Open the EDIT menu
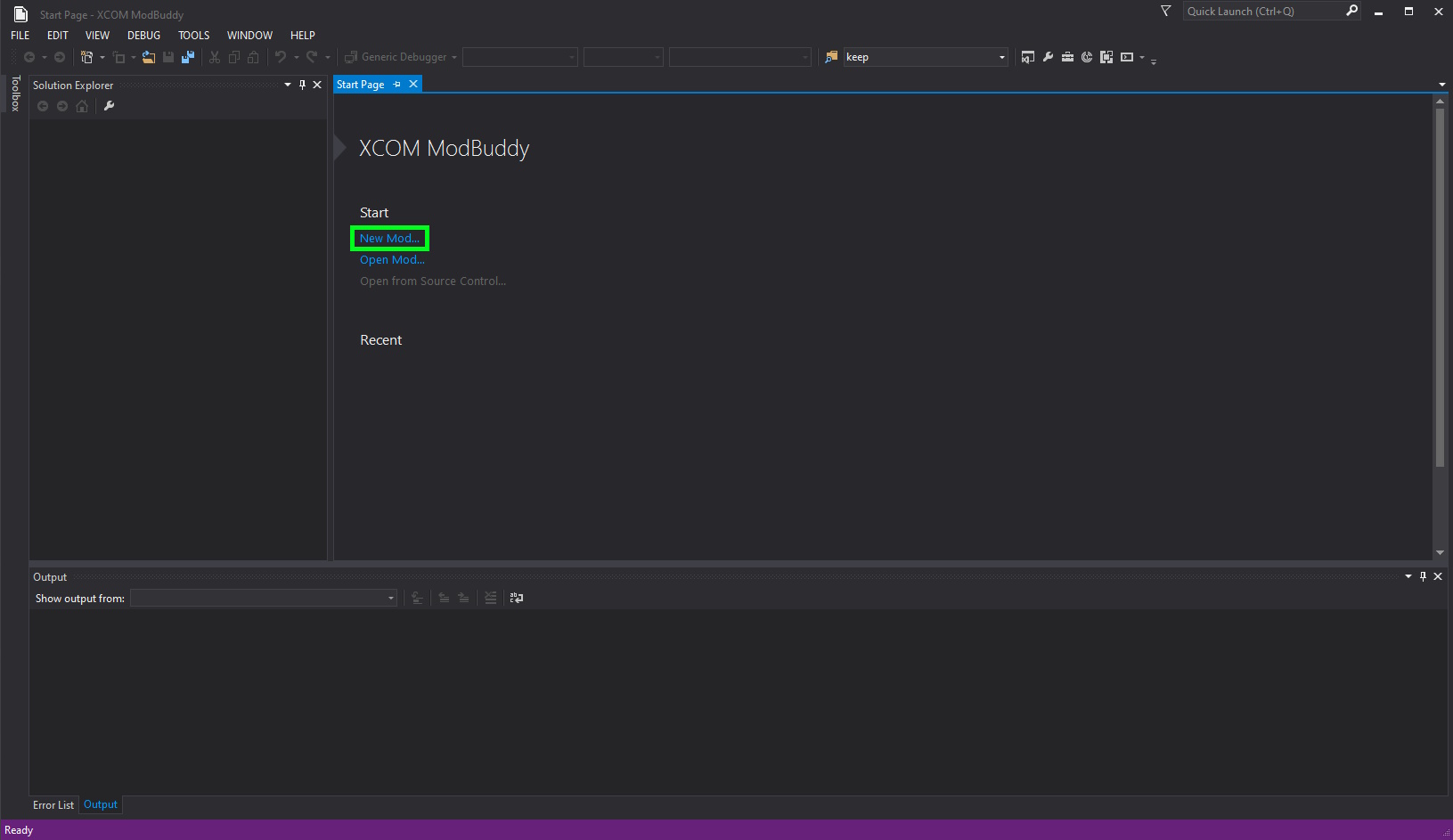This screenshot has width=1453, height=840. [58, 36]
